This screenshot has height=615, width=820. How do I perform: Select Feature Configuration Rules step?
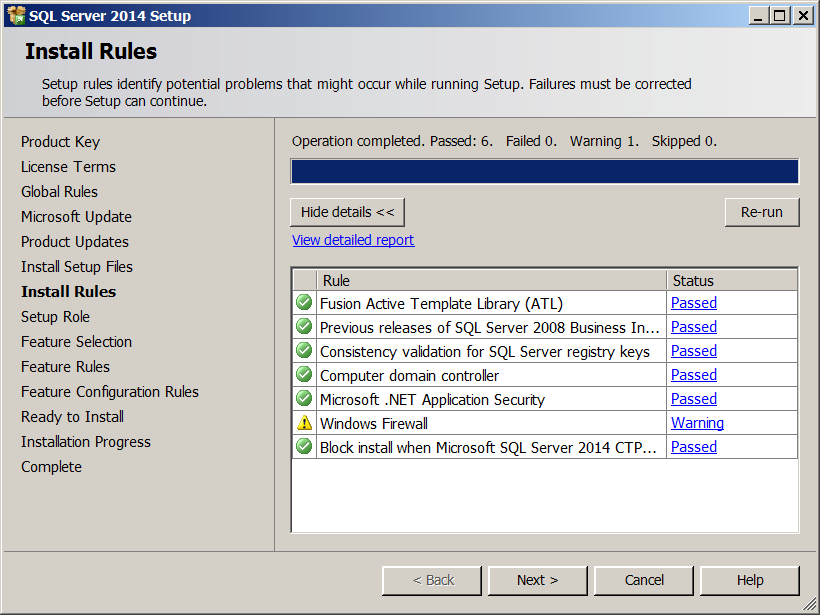[110, 392]
